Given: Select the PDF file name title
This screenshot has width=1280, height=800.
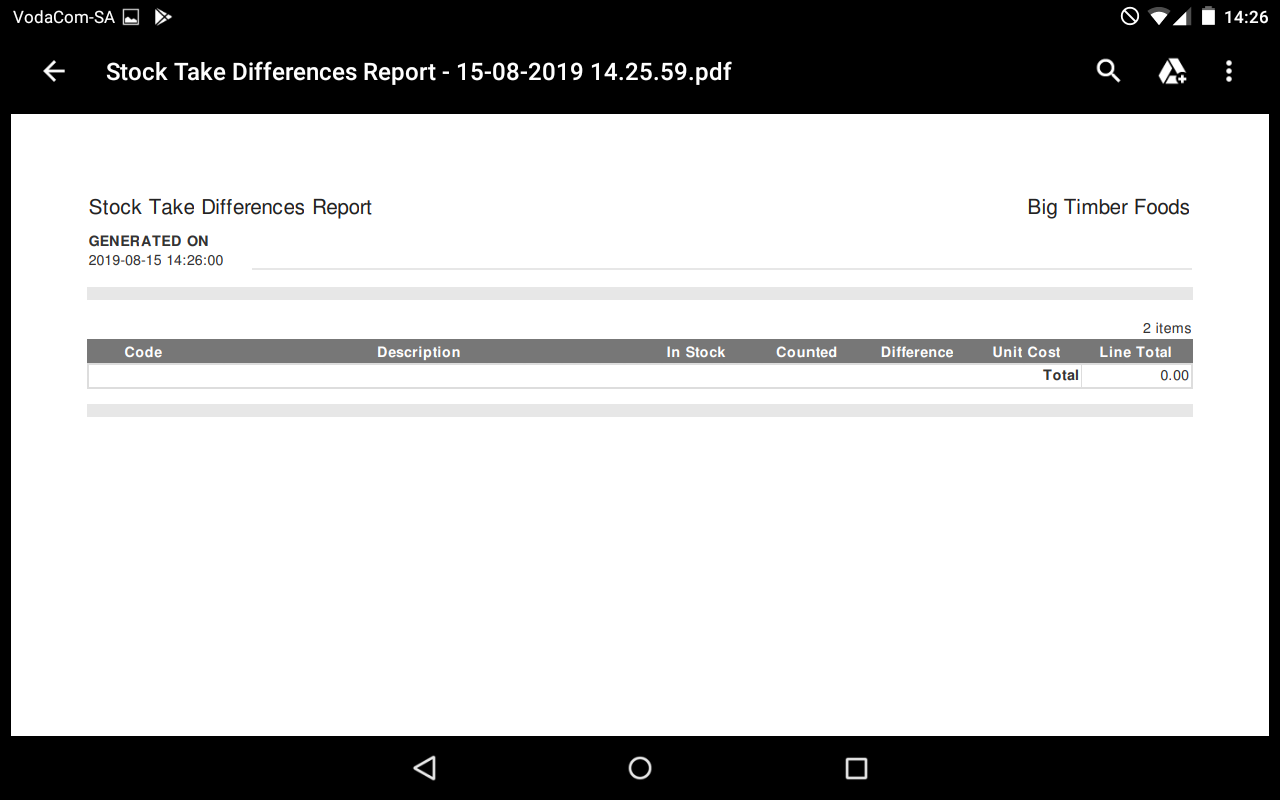Looking at the screenshot, I should click(x=419, y=72).
